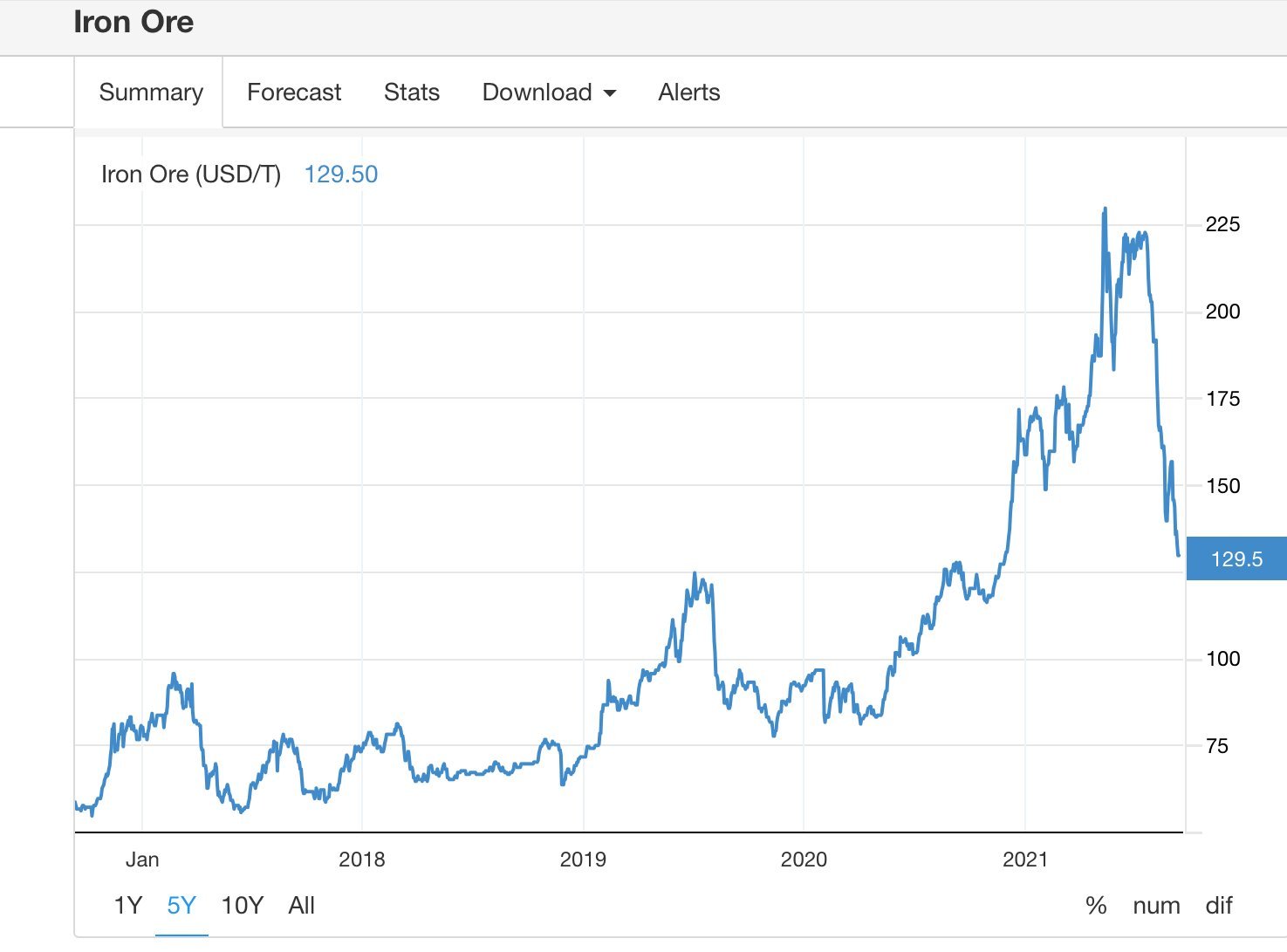Select the 5Y time range
This screenshot has height=952, width=1287.
click(x=181, y=906)
